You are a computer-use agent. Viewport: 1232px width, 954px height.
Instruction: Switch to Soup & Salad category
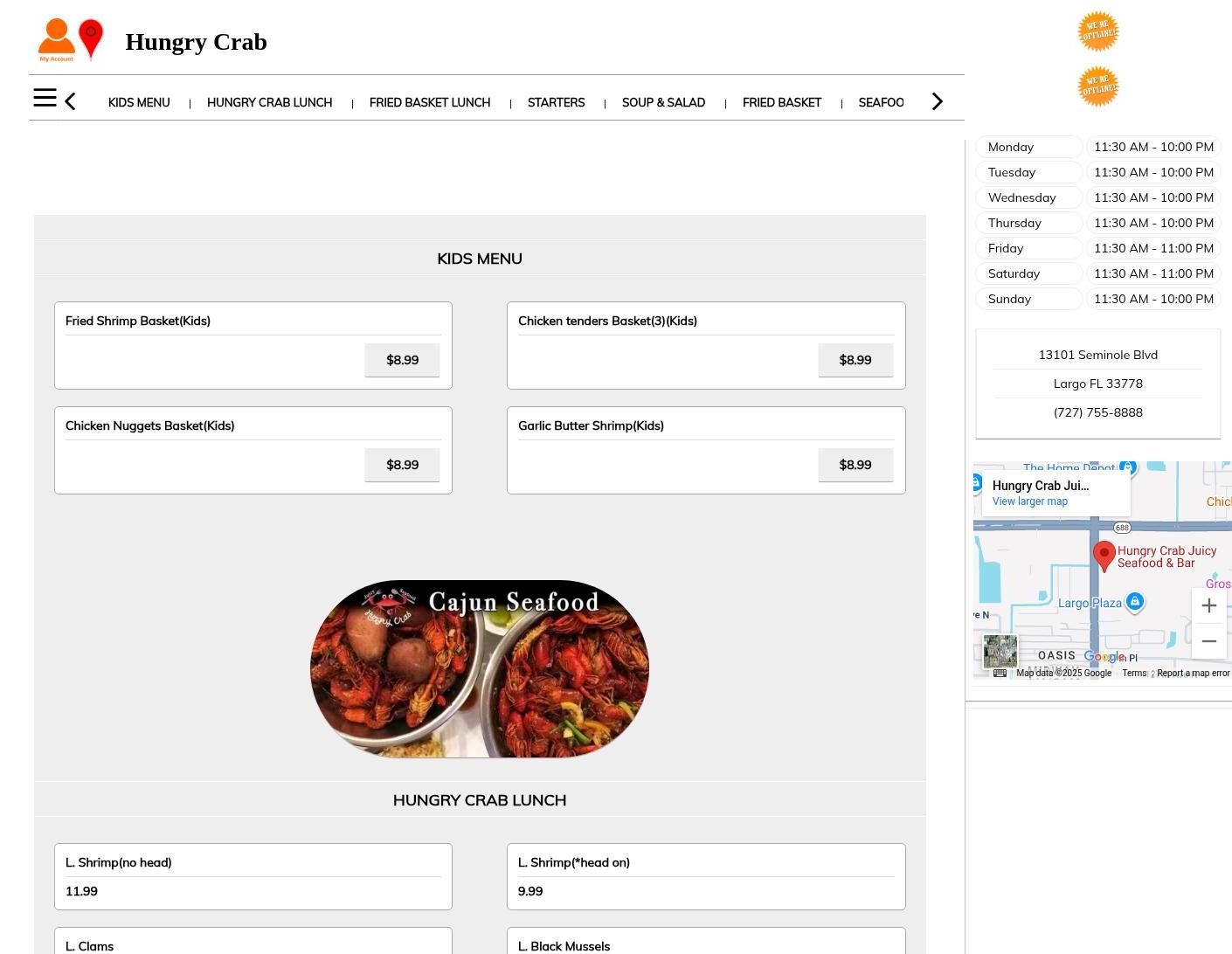[663, 102]
